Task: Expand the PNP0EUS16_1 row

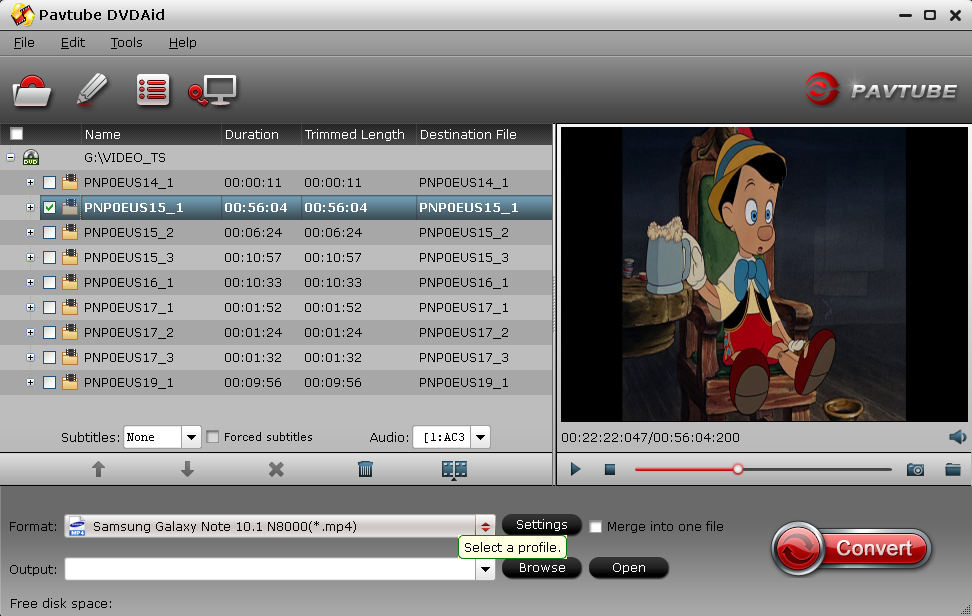Action: pyautogui.click(x=30, y=283)
